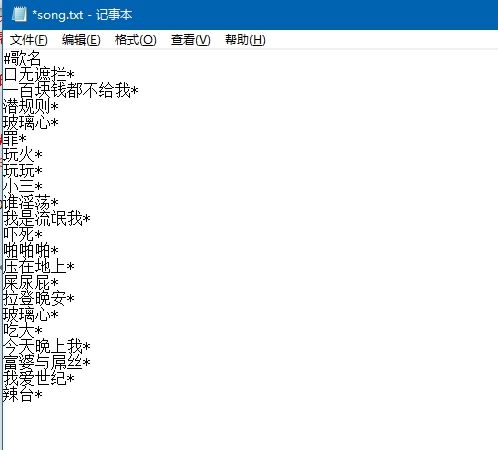Set cursor after 拉登晚安* line

(74, 299)
